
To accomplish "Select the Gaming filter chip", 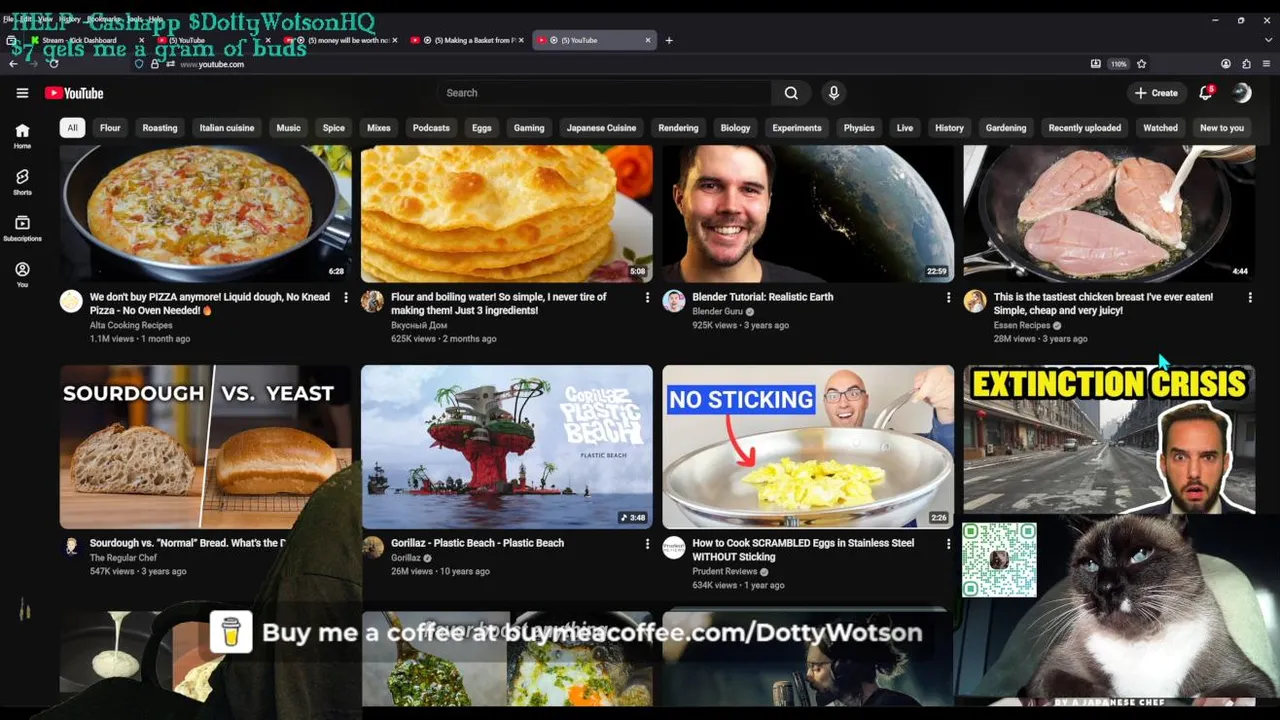I will click(529, 128).
